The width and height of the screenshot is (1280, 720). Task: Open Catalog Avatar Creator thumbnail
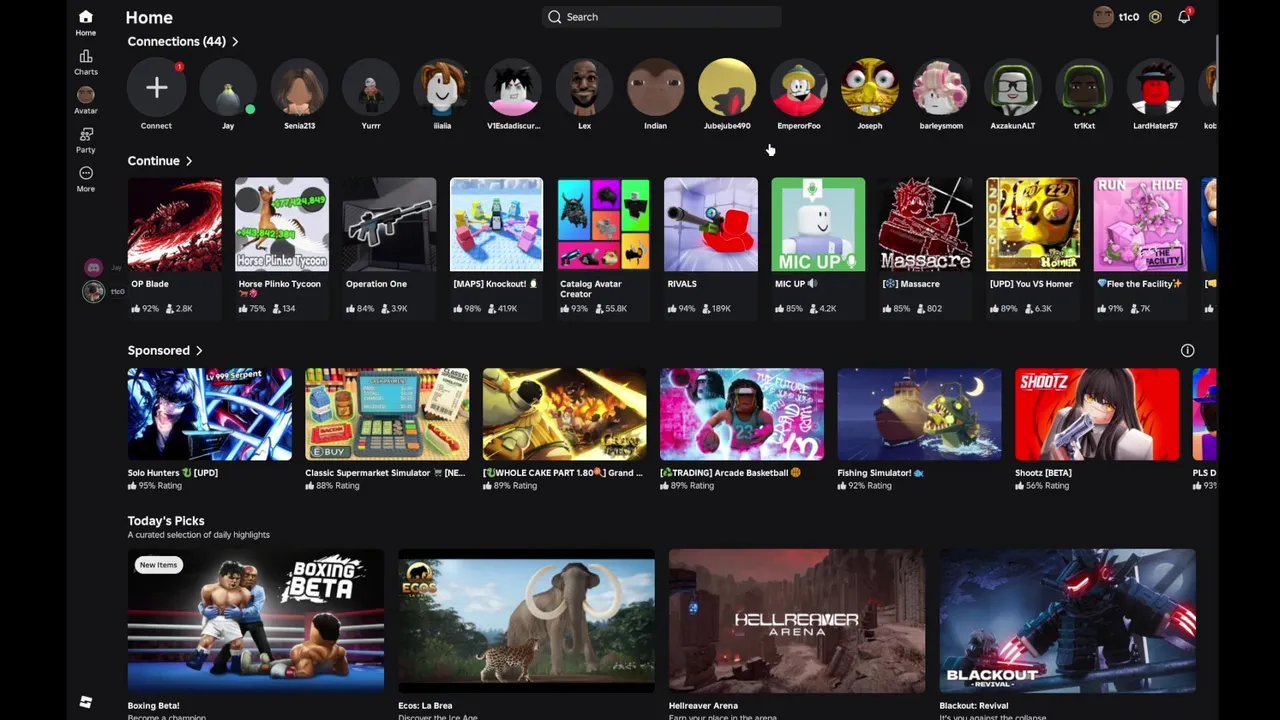point(604,225)
